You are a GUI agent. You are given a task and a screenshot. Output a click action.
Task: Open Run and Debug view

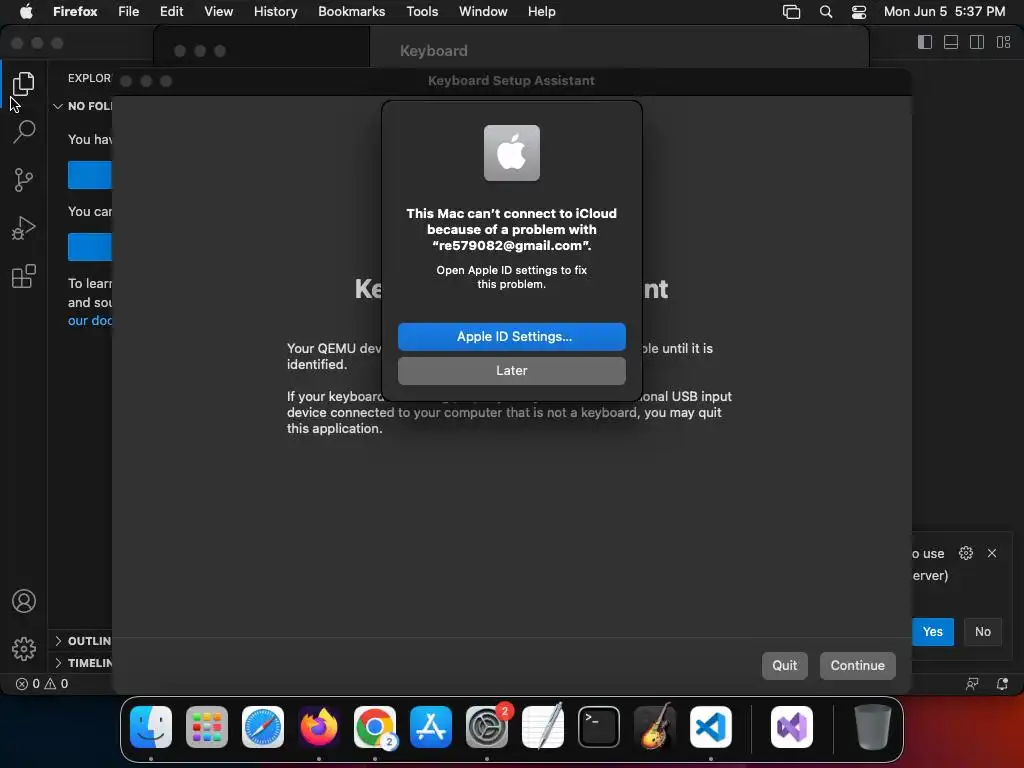point(24,228)
